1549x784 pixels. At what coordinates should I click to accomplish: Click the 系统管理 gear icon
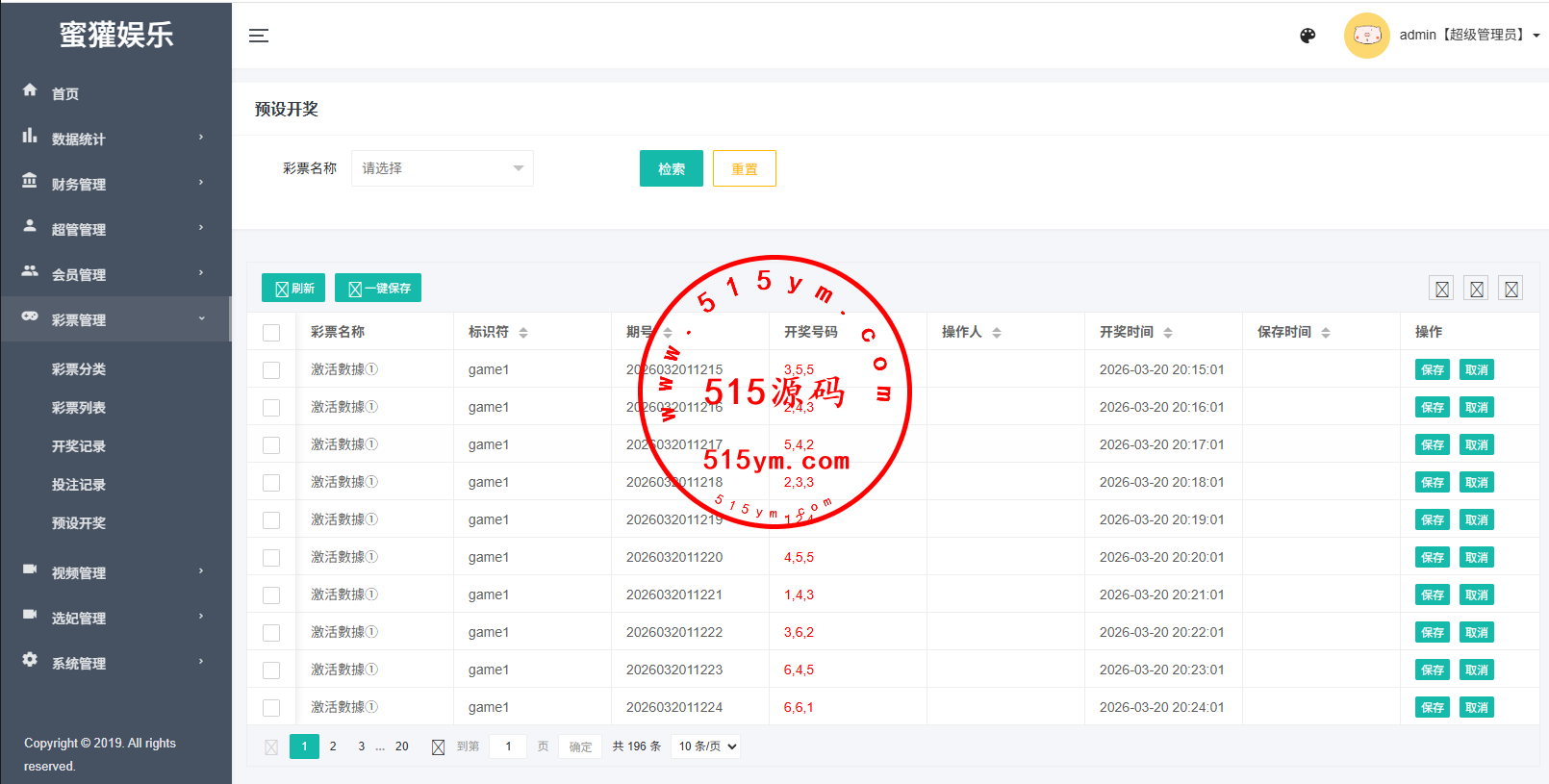pyautogui.click(x=30, y=660)
